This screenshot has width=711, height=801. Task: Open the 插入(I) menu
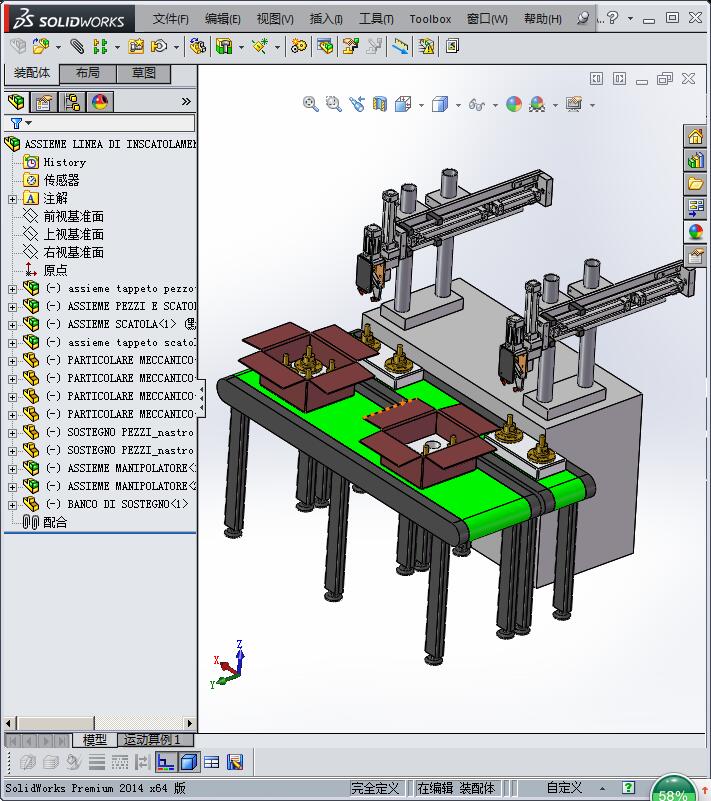(x=326, y=19)
